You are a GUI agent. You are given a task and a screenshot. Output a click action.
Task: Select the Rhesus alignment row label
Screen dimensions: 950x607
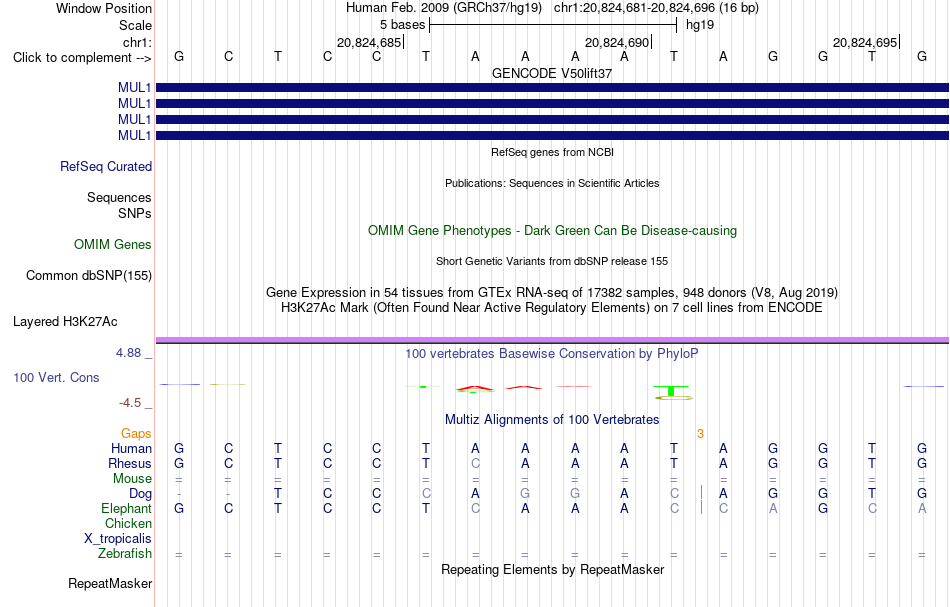coord(130,463)
